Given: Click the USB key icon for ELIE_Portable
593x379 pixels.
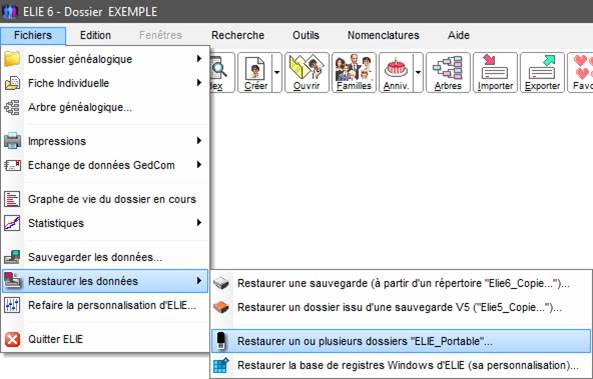Looking at the screenshot, I should 221,341.
